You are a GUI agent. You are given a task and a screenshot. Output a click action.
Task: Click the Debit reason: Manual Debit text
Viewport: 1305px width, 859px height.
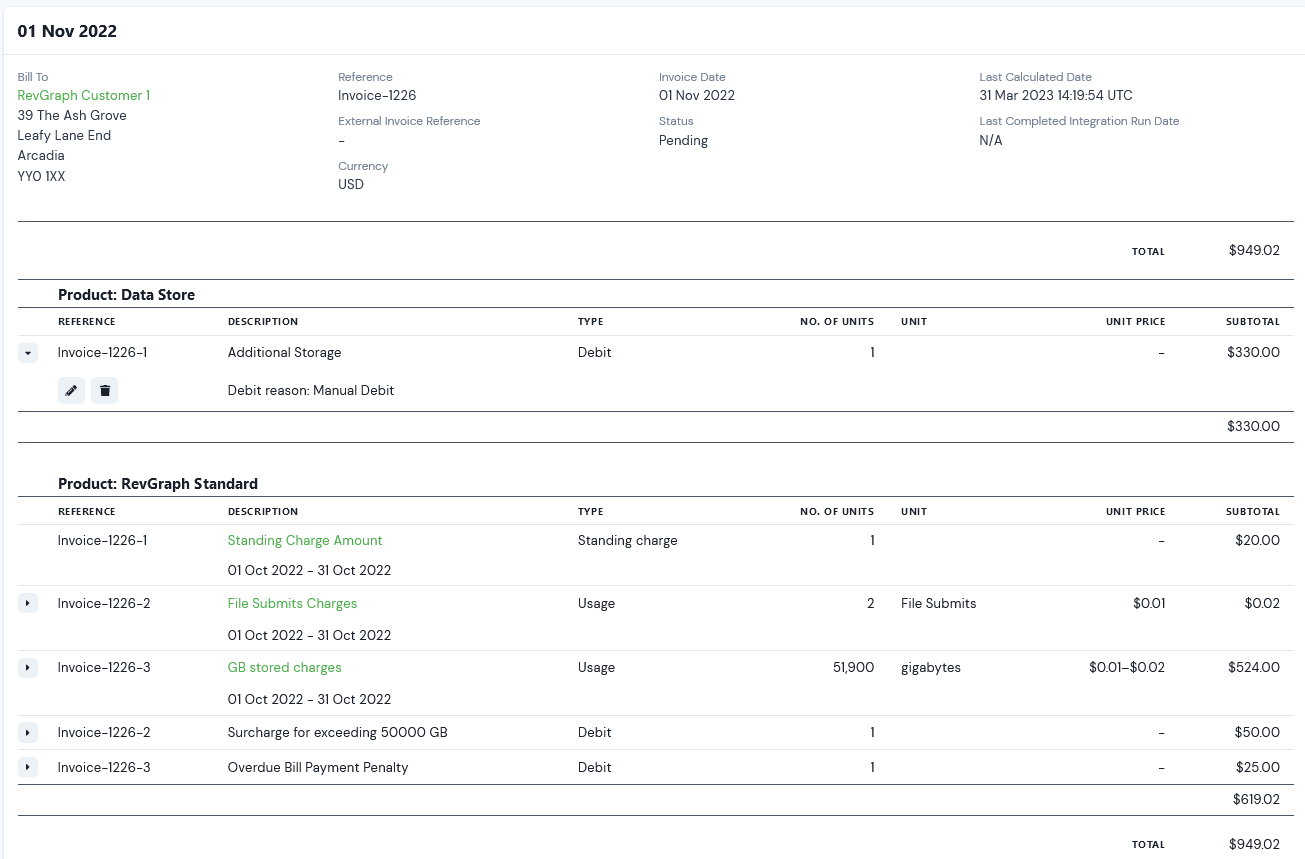click(311, 390)
